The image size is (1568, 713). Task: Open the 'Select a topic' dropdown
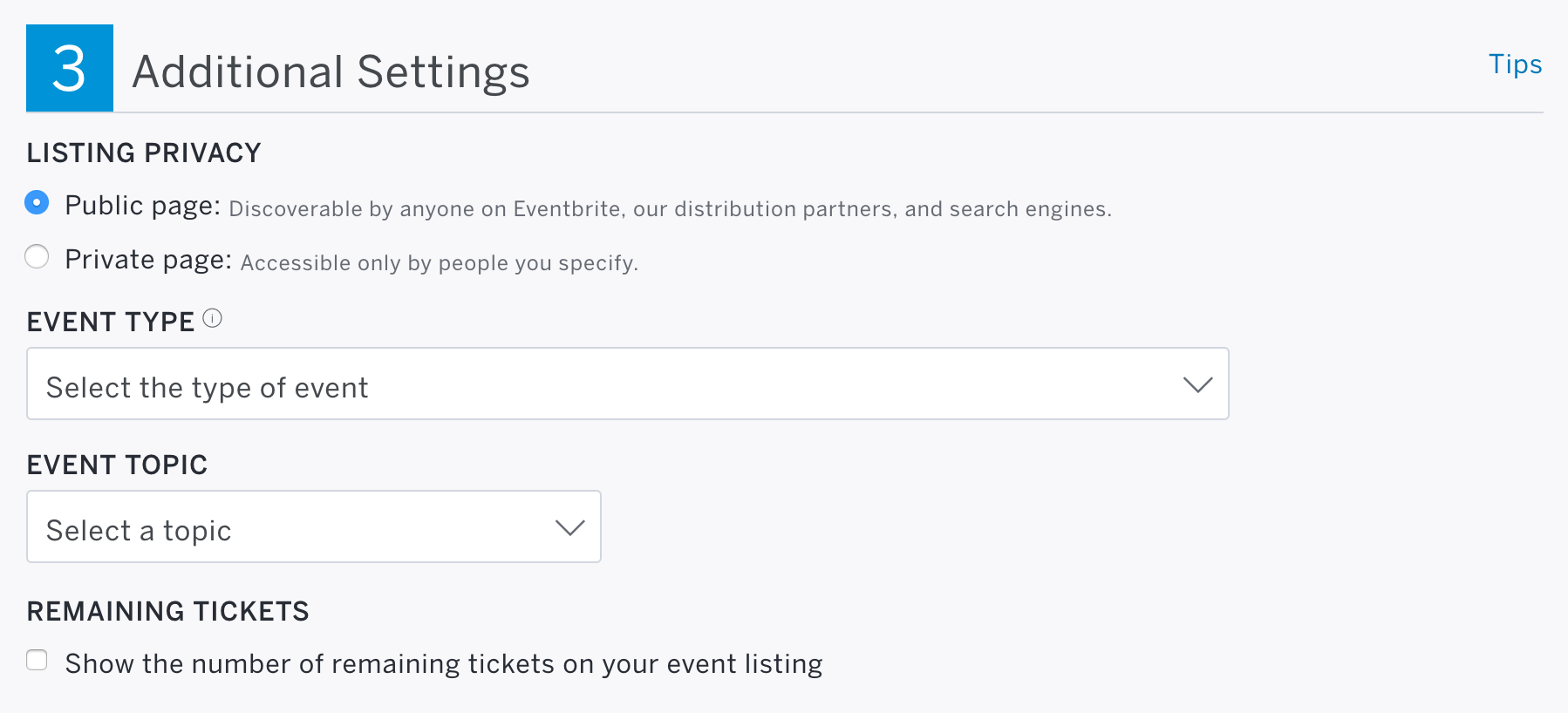pyautogui.click(x=314, y=526)
